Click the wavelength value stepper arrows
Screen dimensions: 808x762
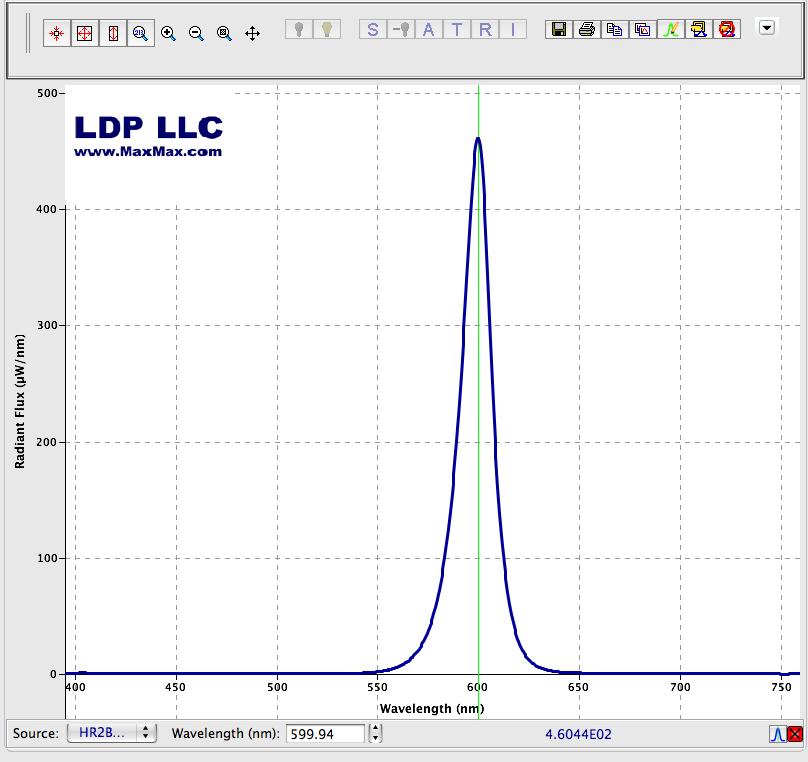coord(376,733)
